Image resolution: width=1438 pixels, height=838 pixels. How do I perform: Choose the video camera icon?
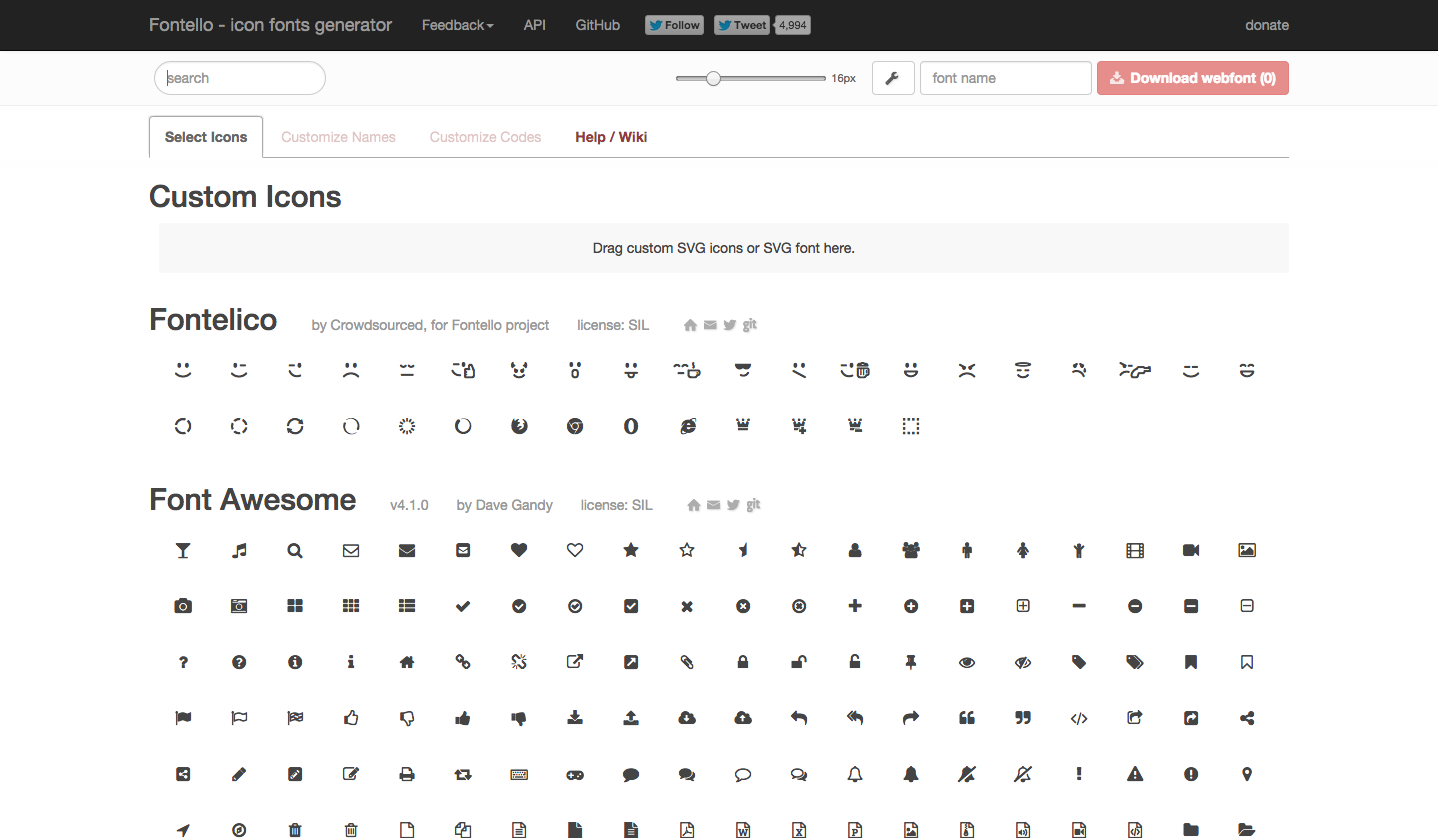[1191, 550]
